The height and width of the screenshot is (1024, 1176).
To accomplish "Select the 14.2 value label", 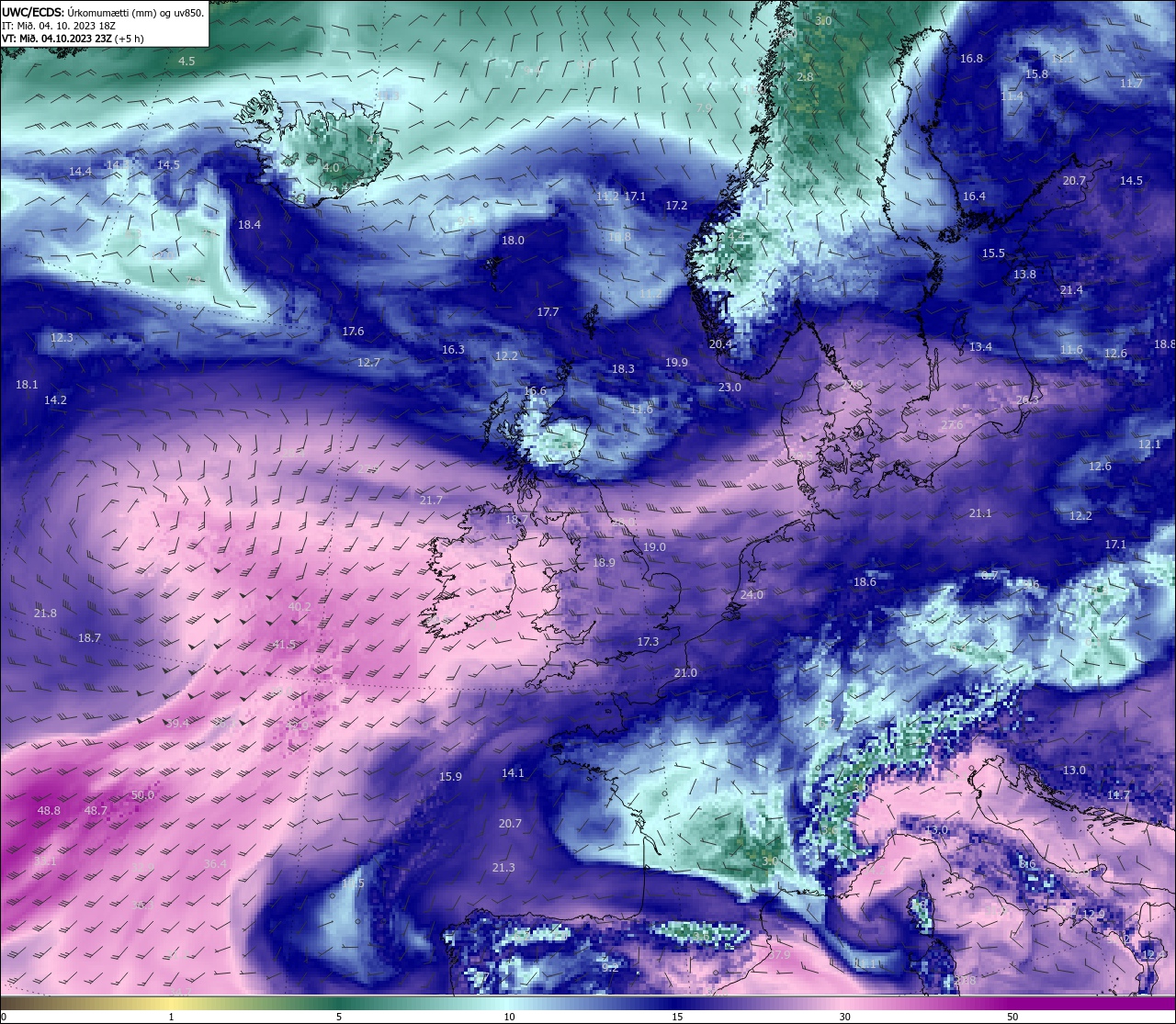I will [55, 400].
